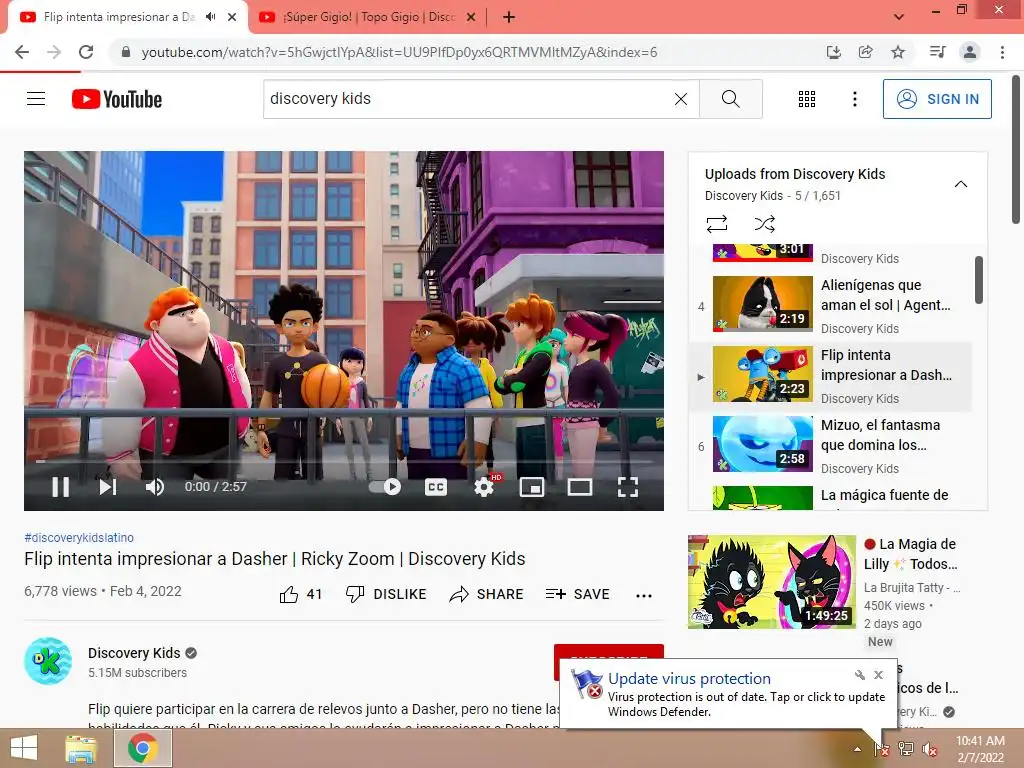Open Windows Start button
1024x768 pixels.
(x=24, y=748)
